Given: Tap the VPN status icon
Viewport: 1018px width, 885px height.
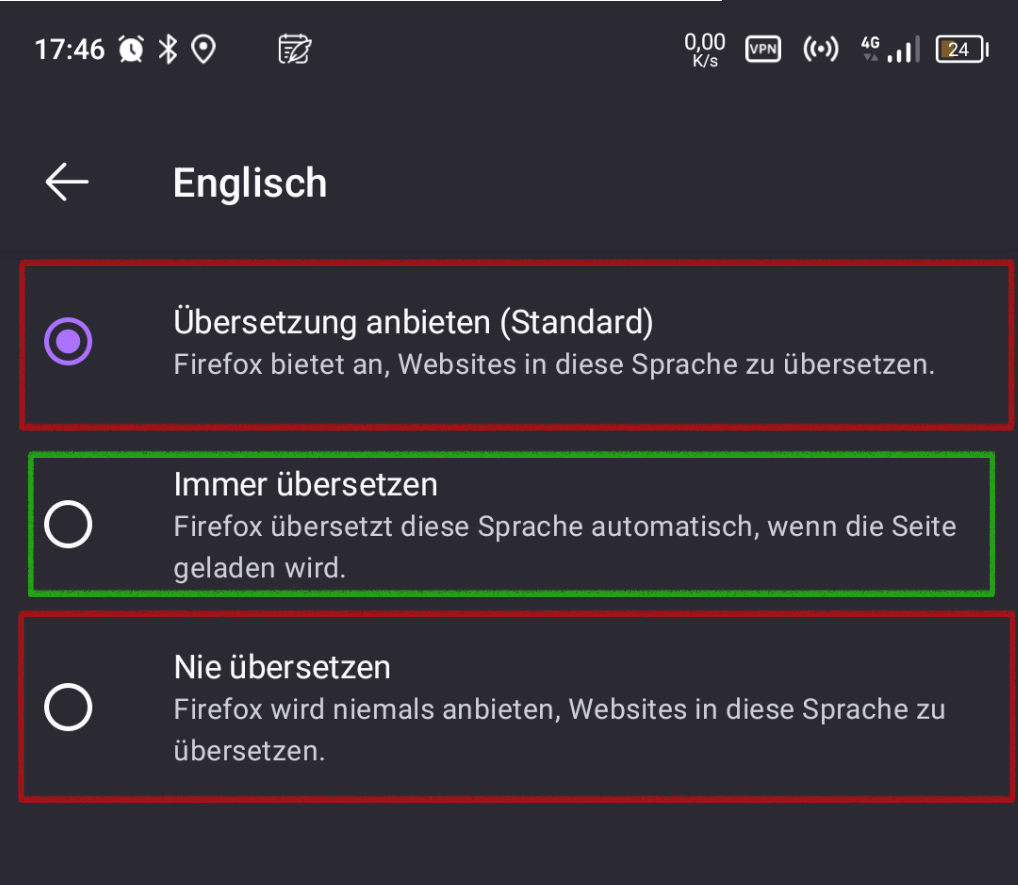Looking at the screenshot, I should click(x=764, y=49).
